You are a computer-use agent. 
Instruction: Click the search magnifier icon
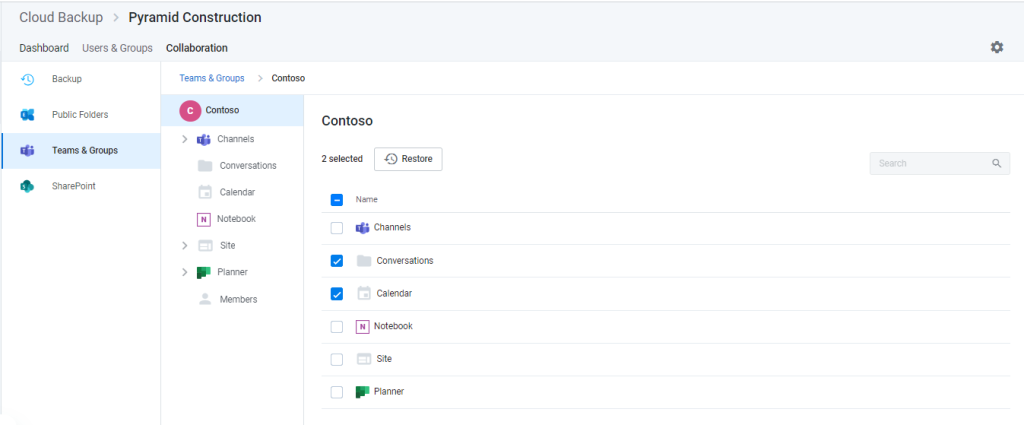point(997,163)
